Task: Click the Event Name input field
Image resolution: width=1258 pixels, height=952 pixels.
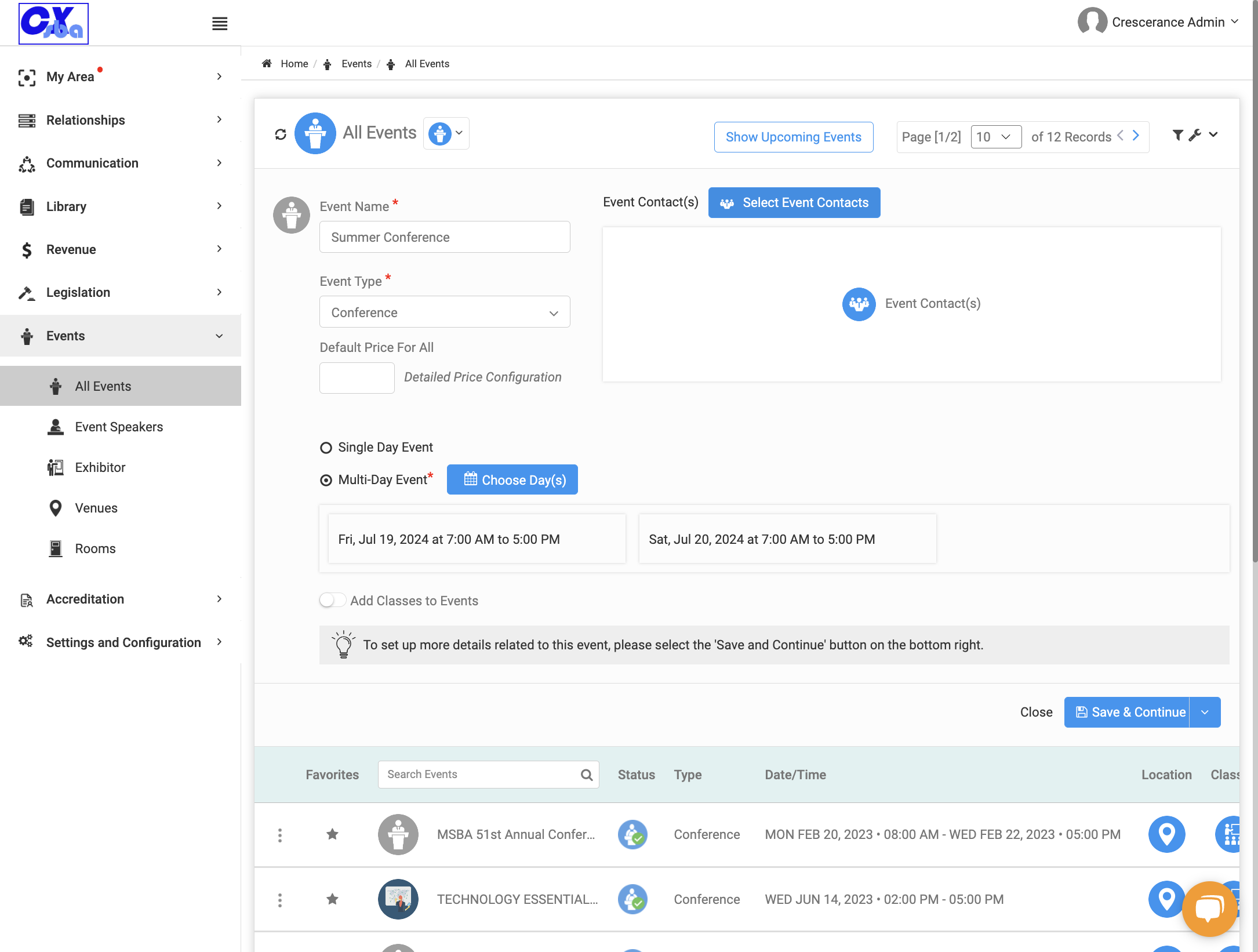Action: (x=445, y=237)
